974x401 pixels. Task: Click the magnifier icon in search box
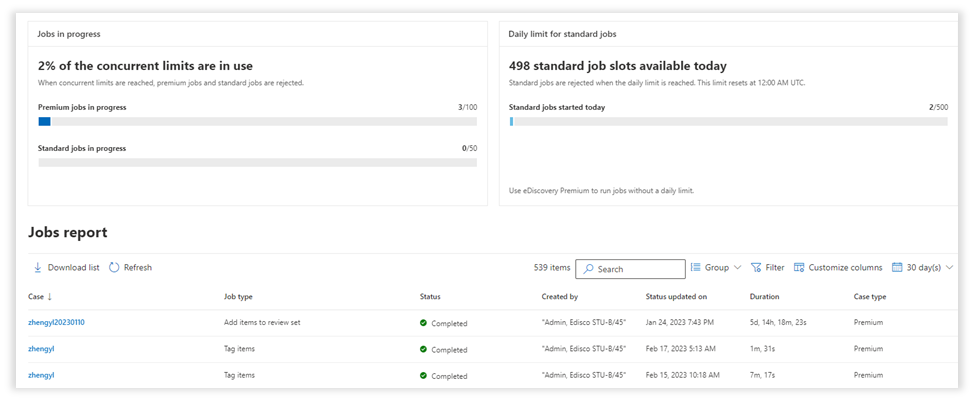588,269
